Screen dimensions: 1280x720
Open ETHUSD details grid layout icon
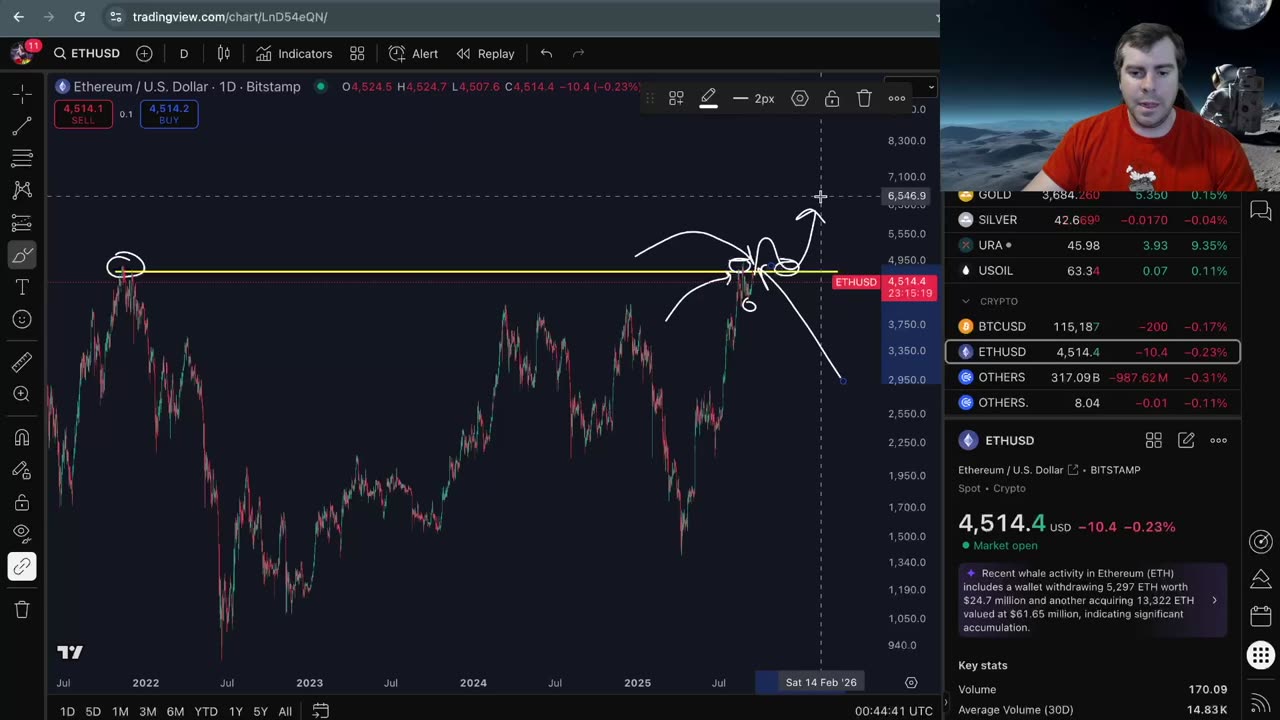coord(1154,440)
